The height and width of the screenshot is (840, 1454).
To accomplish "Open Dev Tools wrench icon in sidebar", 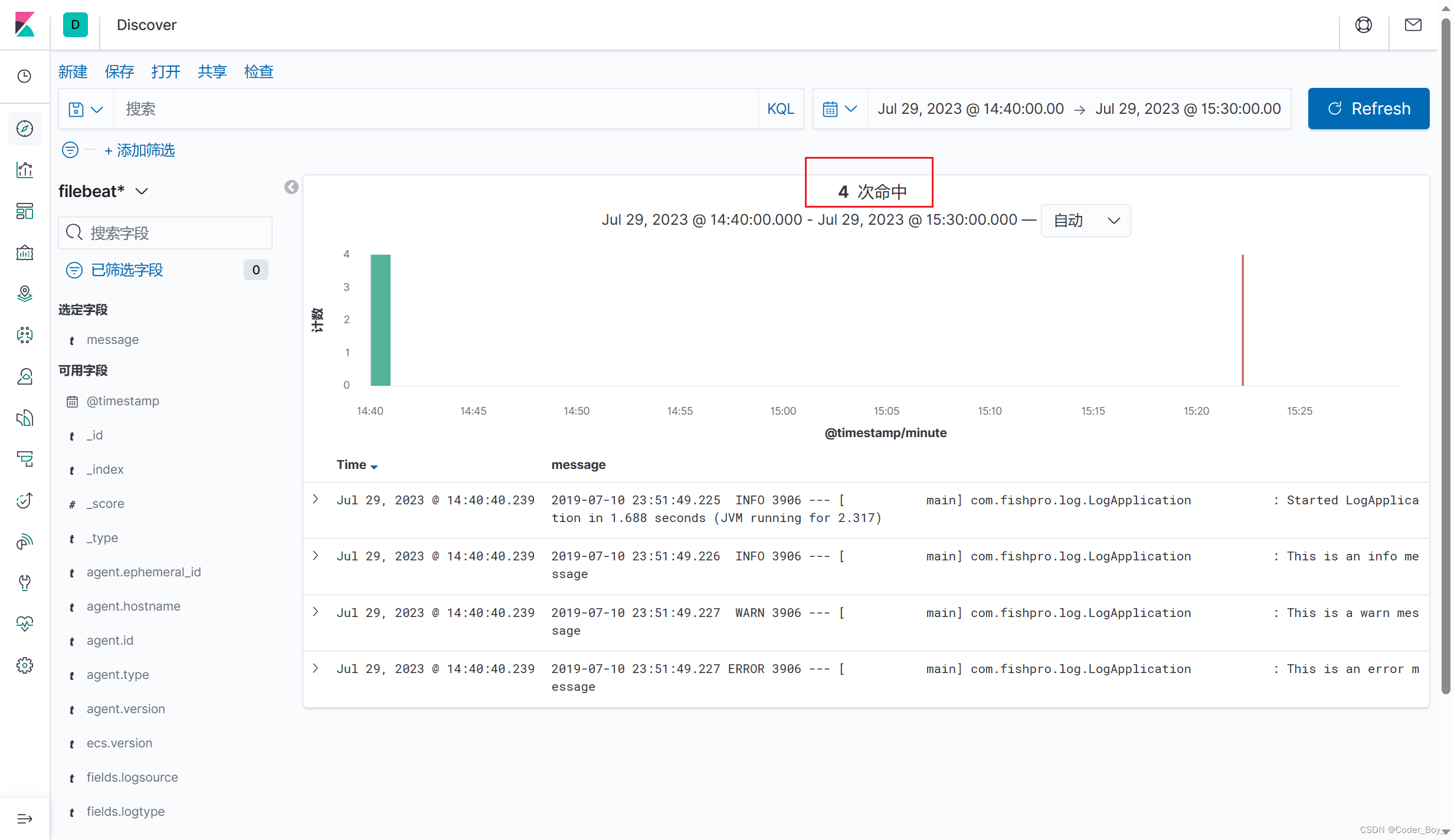I will point(25,583).
